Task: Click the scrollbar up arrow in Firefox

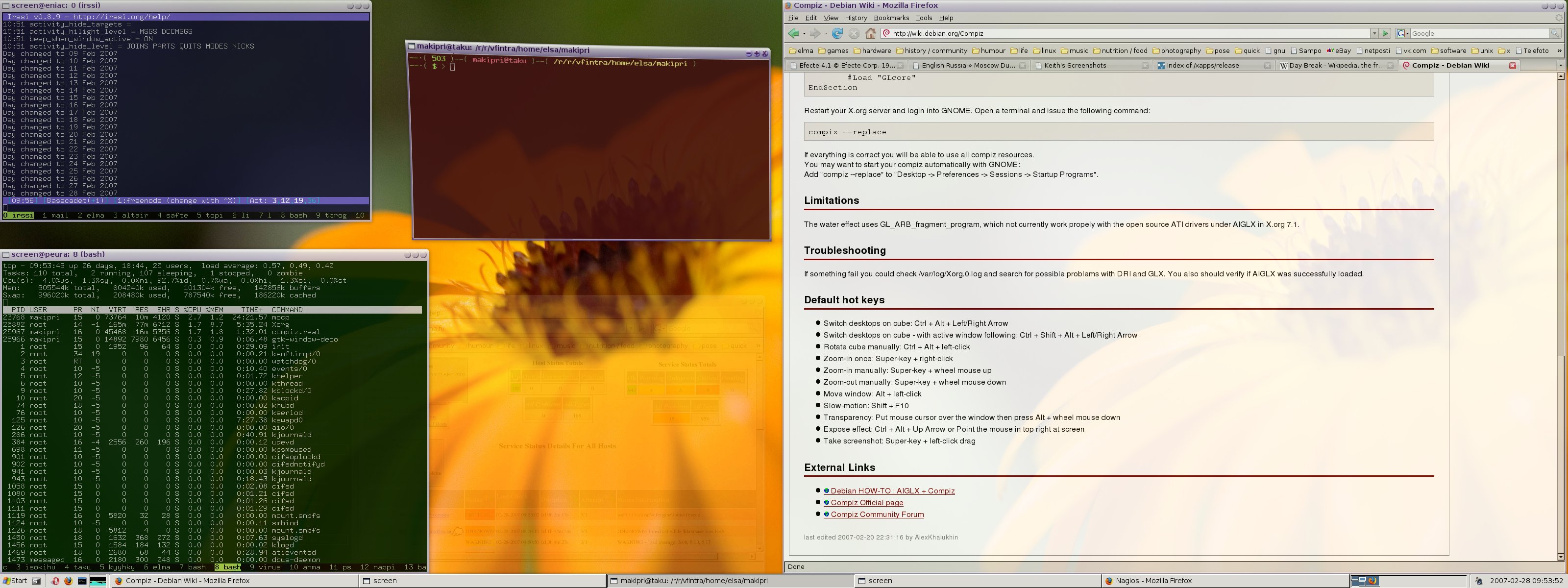Action: (x=1560, y=77)
